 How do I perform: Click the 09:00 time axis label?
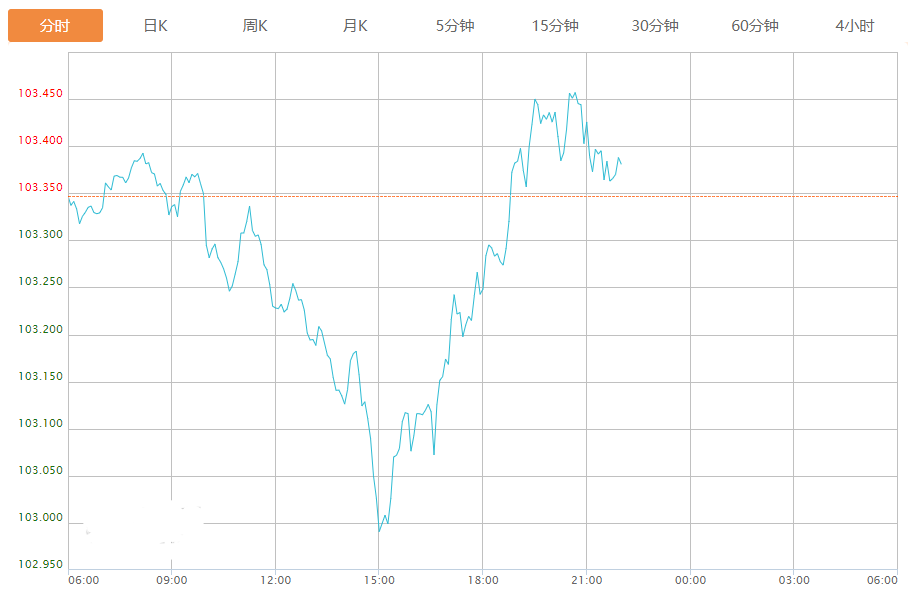[x=171, y=580]
